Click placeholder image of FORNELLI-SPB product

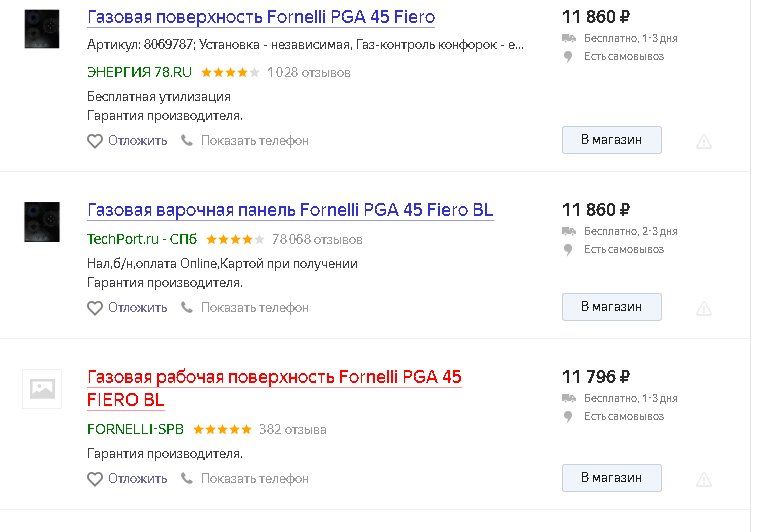(x=42, y=389)
